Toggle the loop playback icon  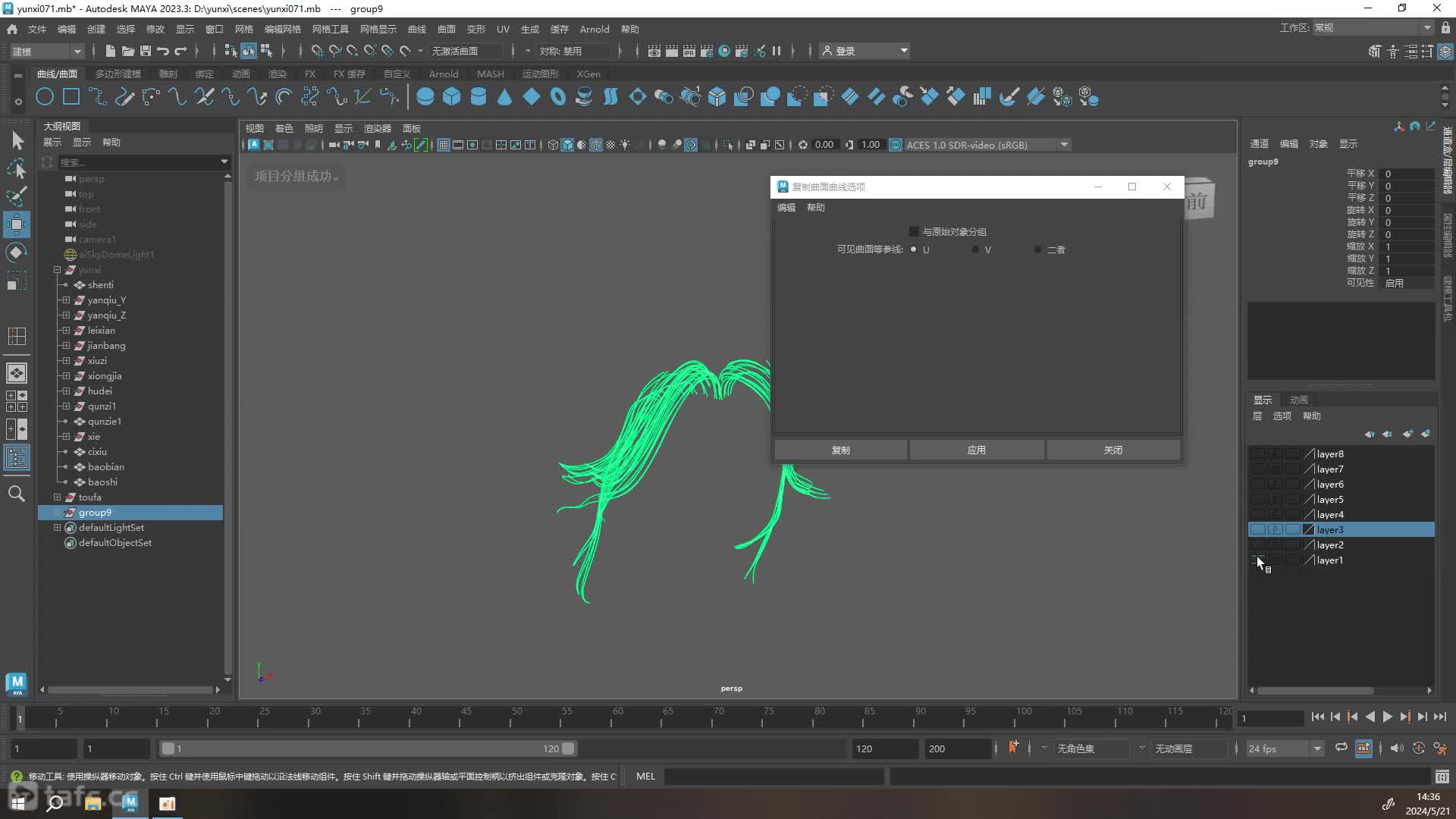click(x=1341, y=748)
